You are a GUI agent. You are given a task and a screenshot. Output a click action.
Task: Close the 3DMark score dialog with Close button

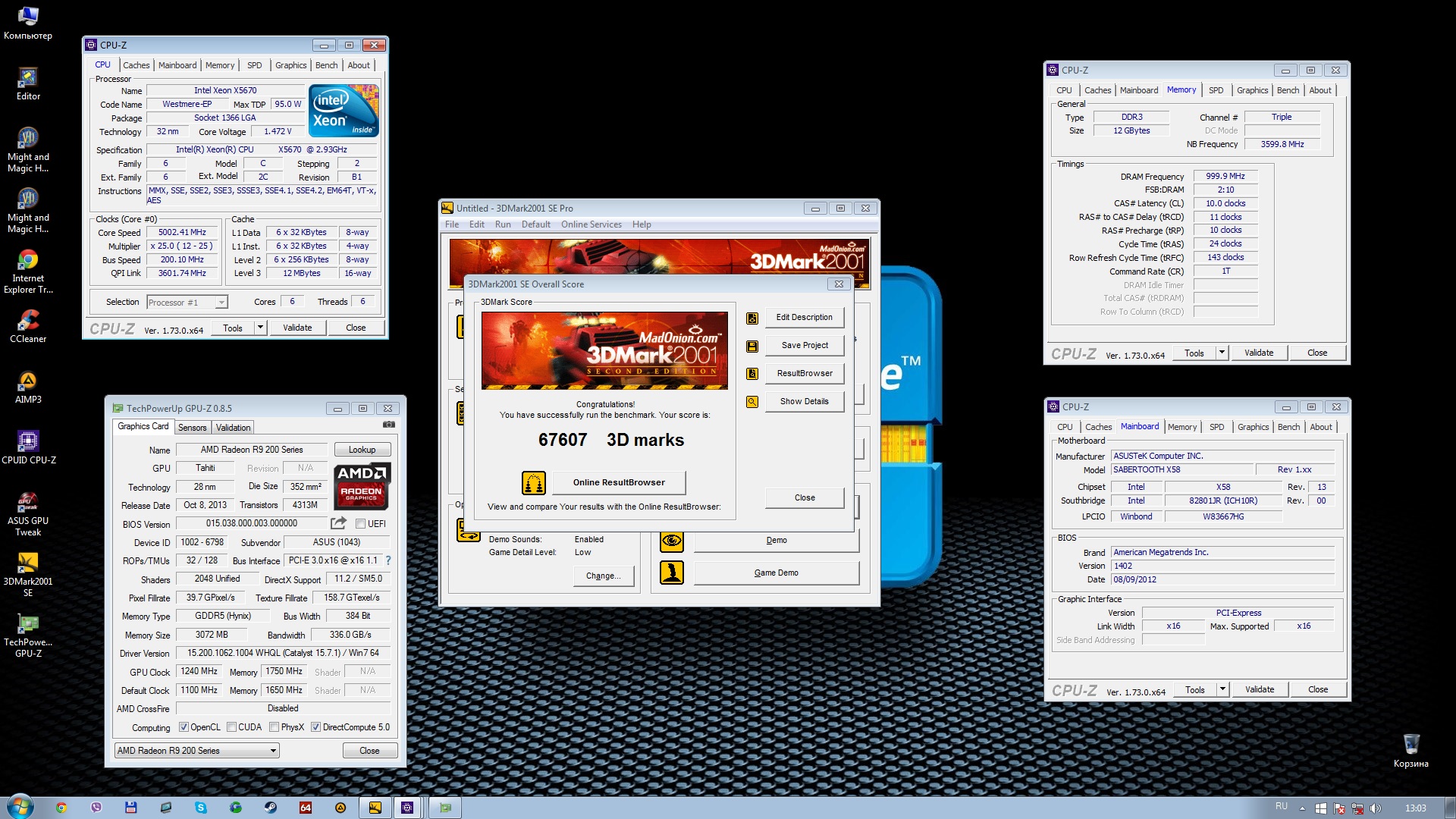tap(805, 497)
